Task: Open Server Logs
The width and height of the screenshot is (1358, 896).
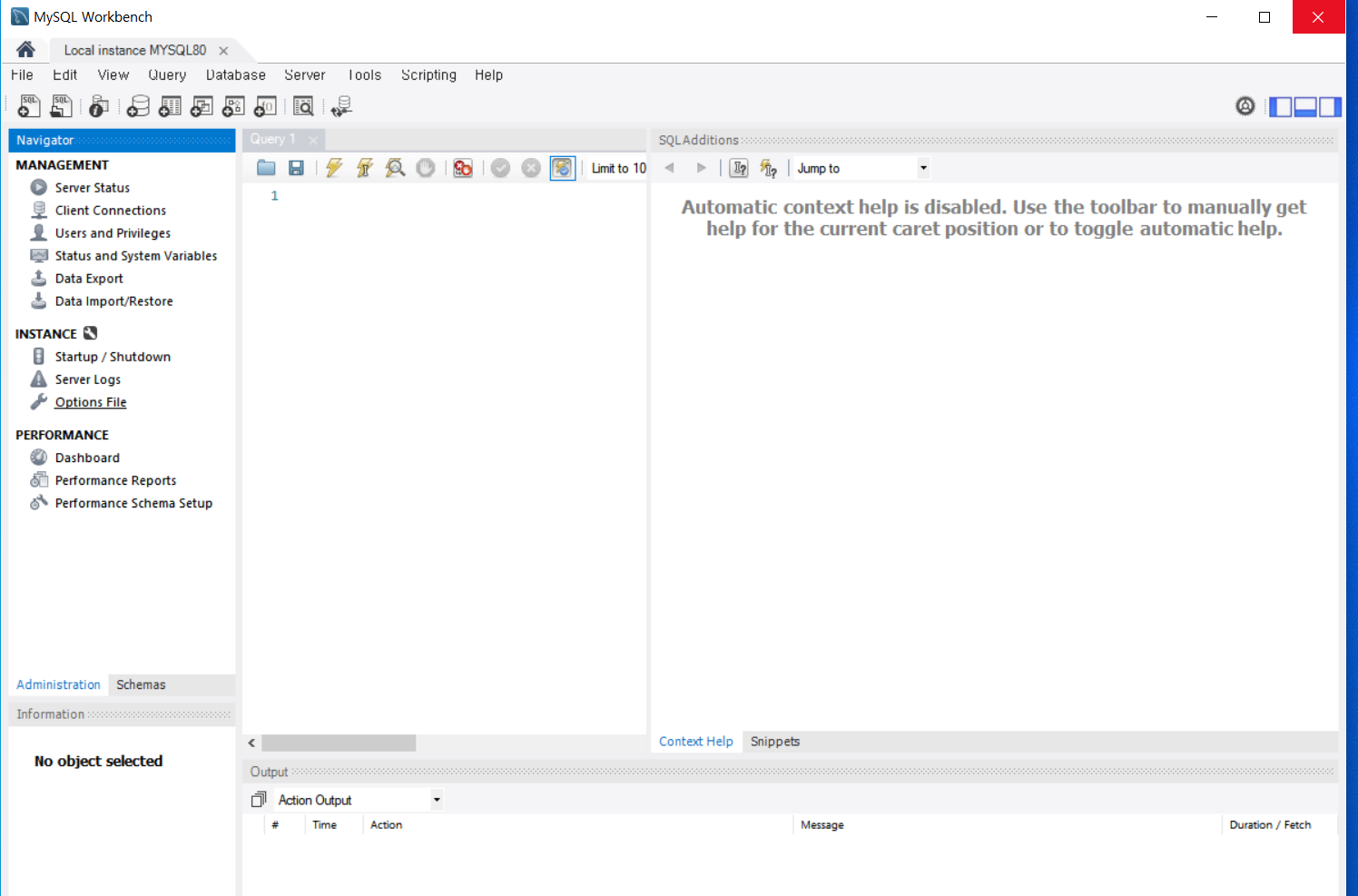Action: pos(87,379)
